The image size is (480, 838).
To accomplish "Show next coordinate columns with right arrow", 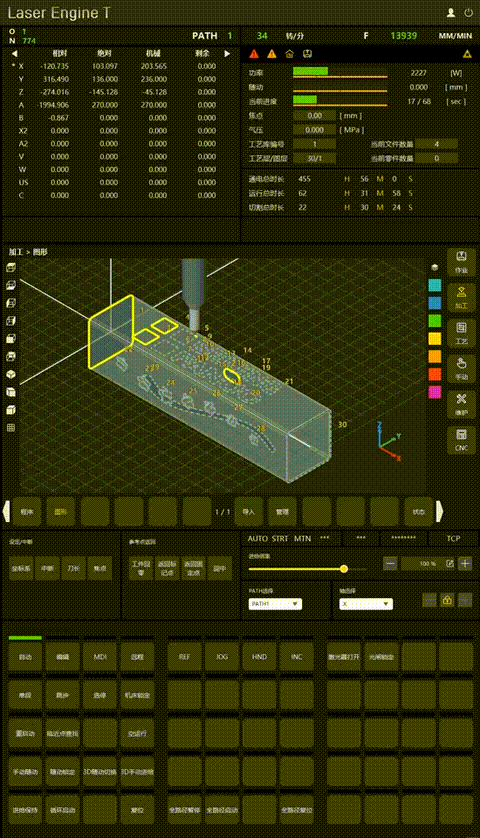I will click(227, 53).
